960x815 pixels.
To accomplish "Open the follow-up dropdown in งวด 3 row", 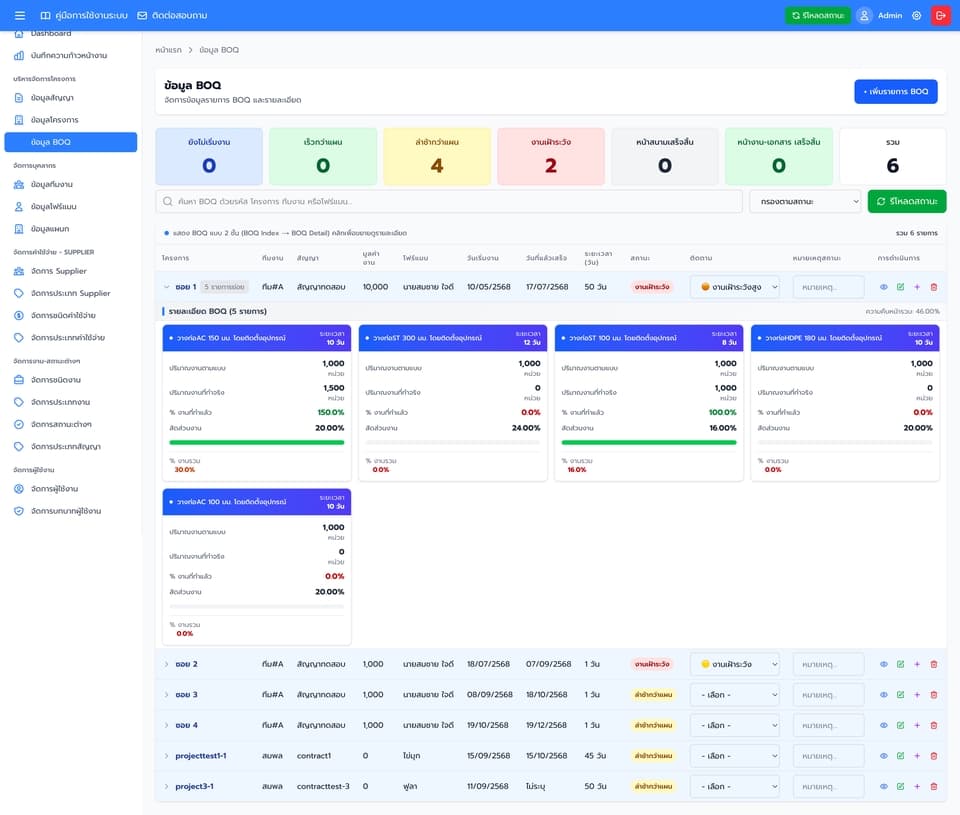I will [x=735, y=694].
